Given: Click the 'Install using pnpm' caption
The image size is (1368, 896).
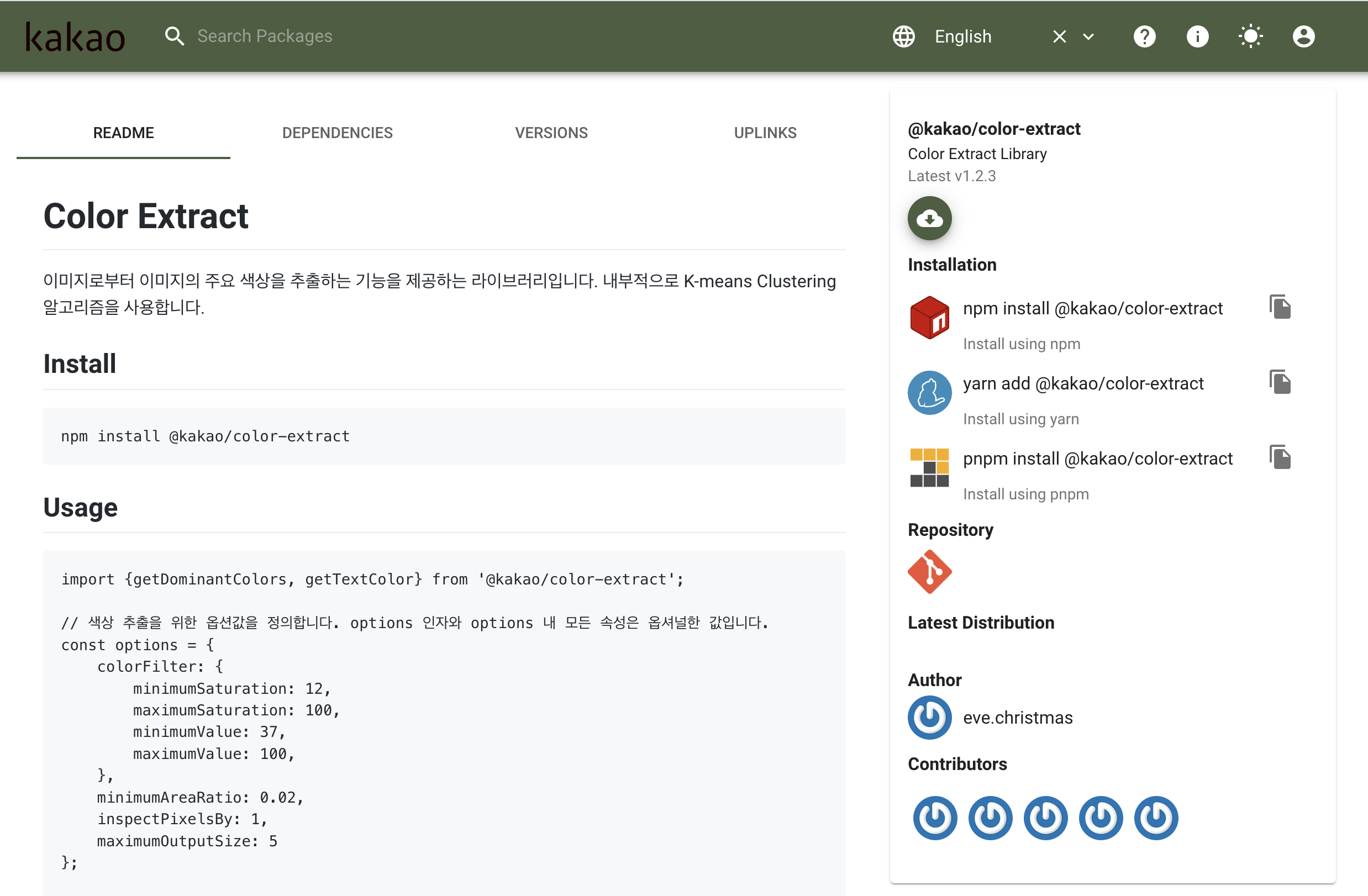Looking at the screenshot, I should (1026, 494).
